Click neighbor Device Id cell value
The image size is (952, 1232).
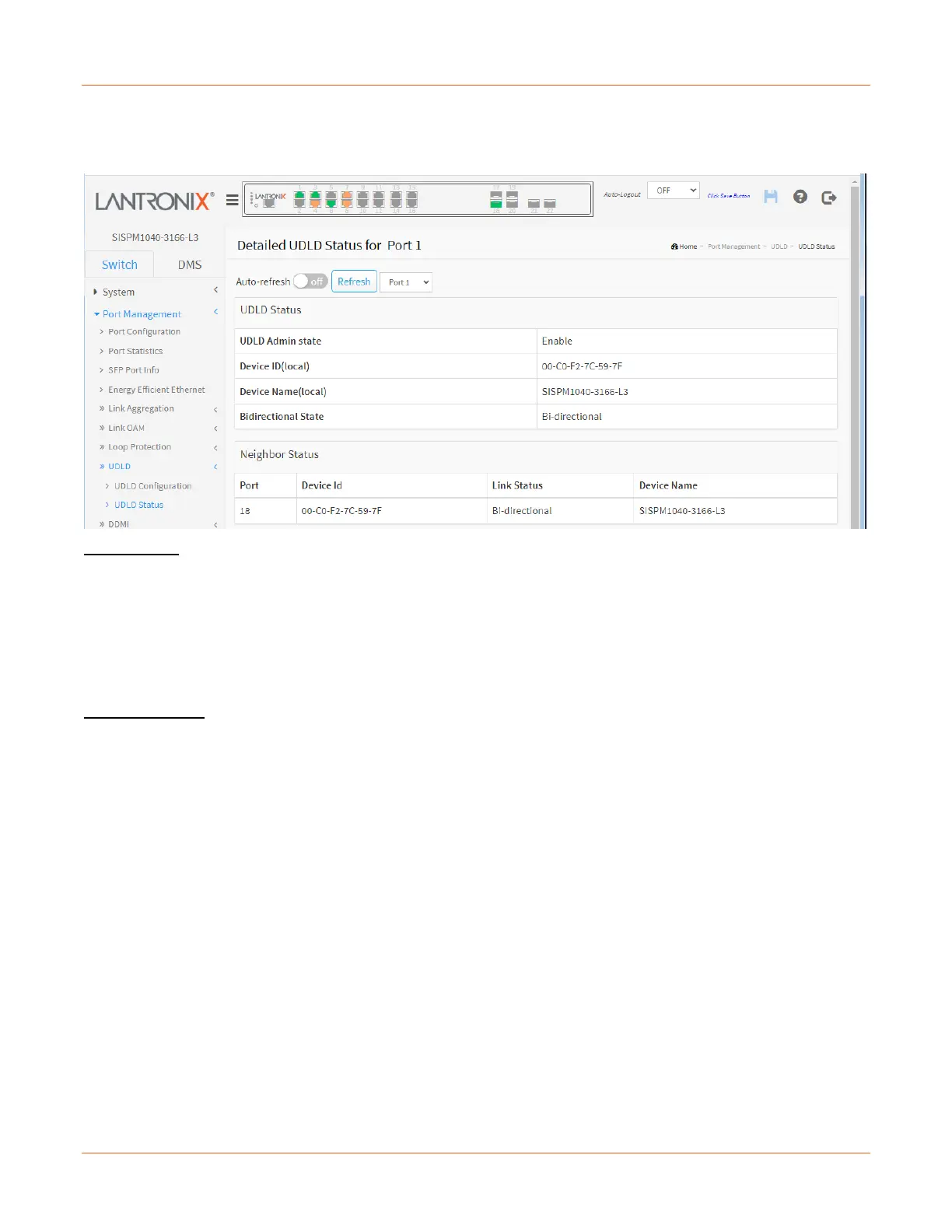point(341,511)
